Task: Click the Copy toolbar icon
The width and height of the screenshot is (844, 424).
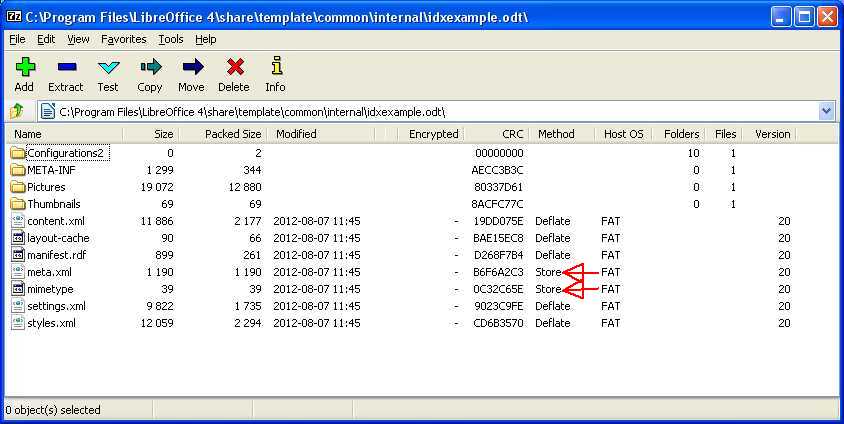Action: pos(150,68)
